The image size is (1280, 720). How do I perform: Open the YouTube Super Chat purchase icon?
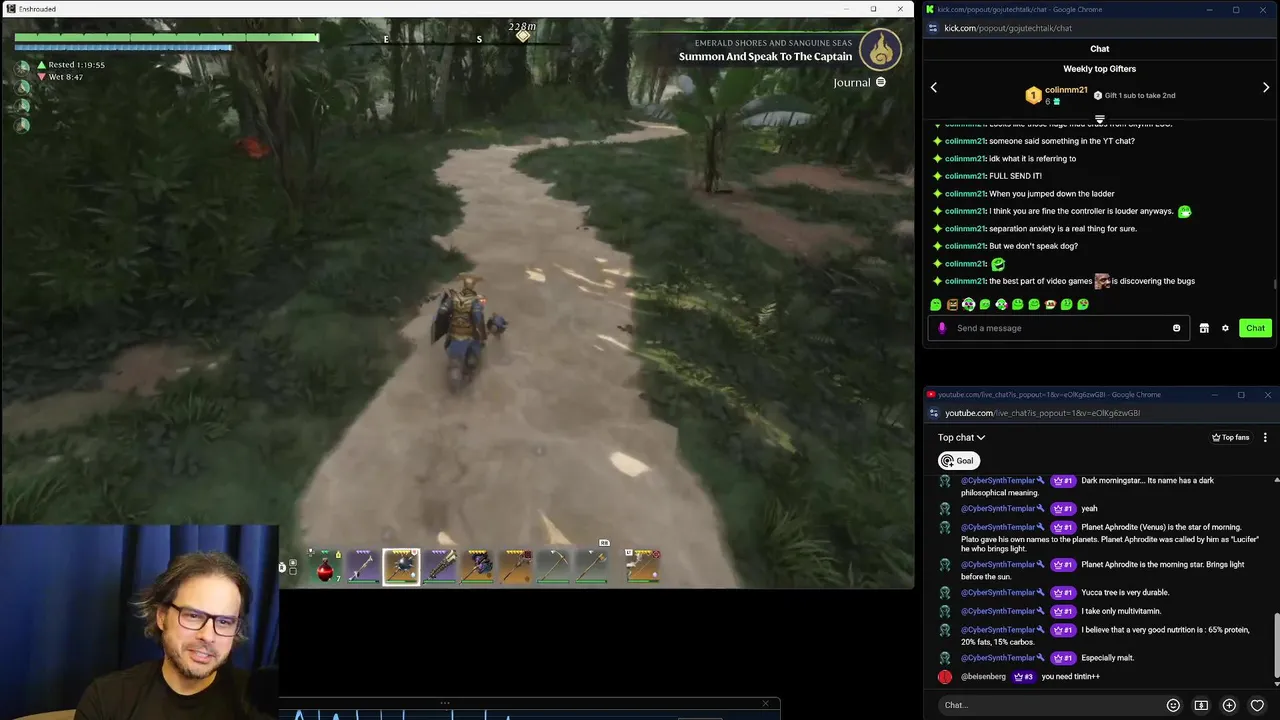point(1201,705)
